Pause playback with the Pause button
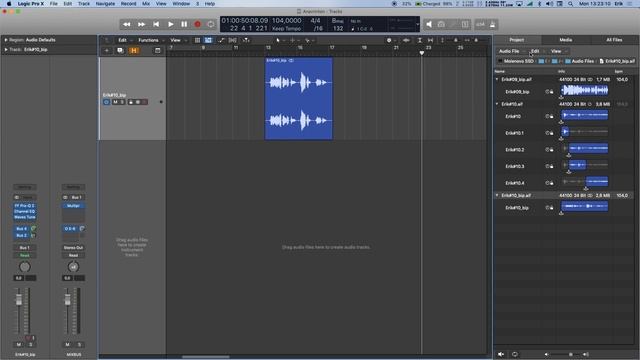 click(x=184, y=24)
